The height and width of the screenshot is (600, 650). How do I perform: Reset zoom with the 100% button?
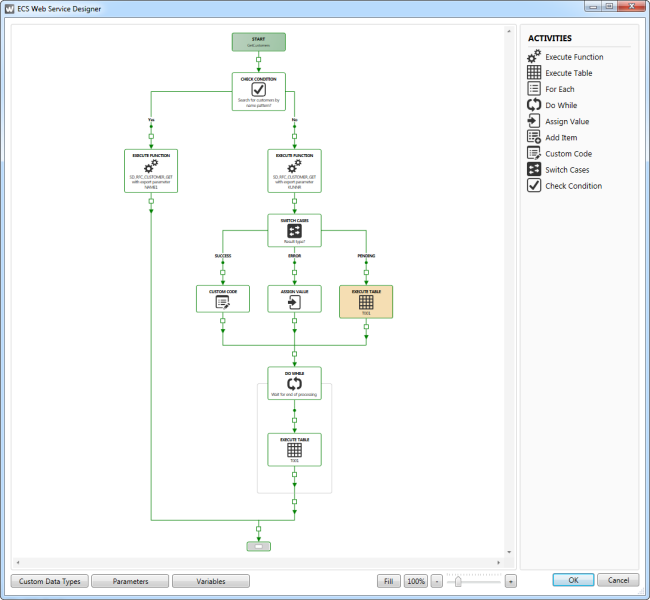point(416,581)
